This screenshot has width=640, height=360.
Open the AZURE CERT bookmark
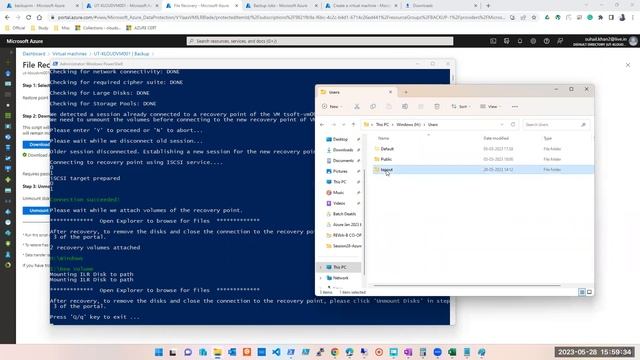pyautogui.click(x=141, y=28)
